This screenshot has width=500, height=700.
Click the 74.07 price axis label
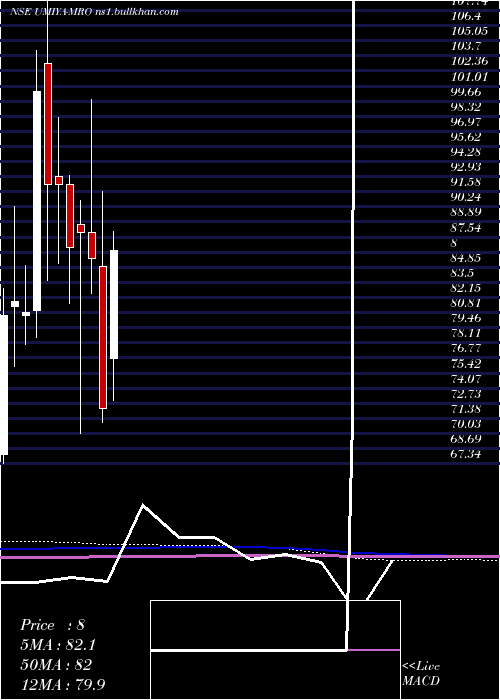click(467, 379)
